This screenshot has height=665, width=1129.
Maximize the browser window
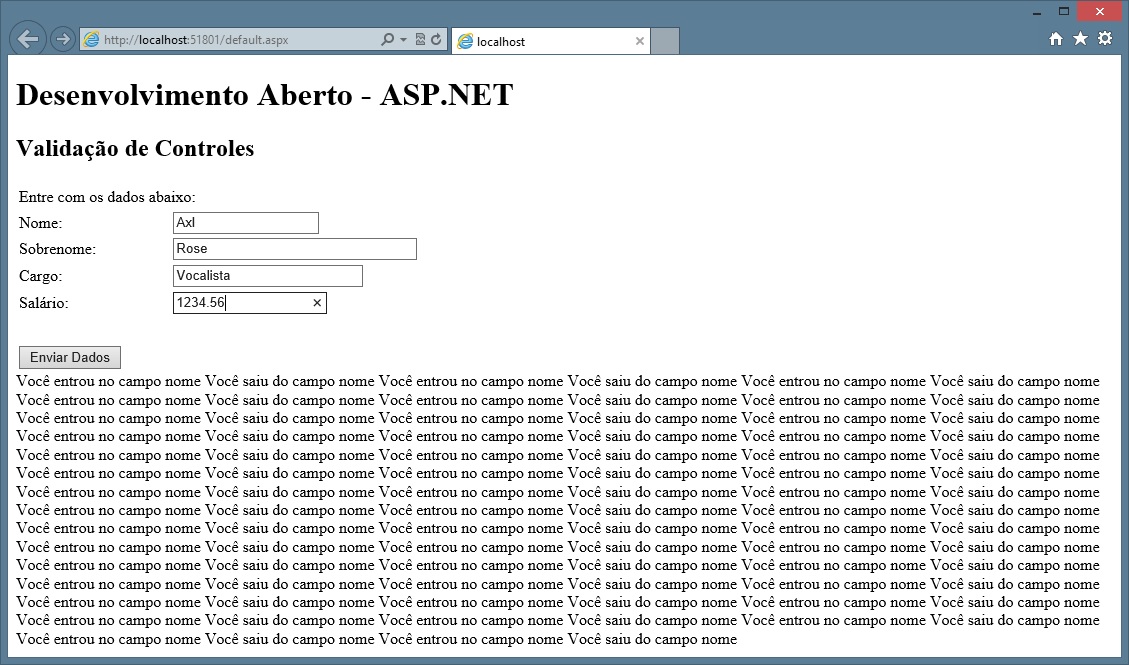[x=1064, y=12]
